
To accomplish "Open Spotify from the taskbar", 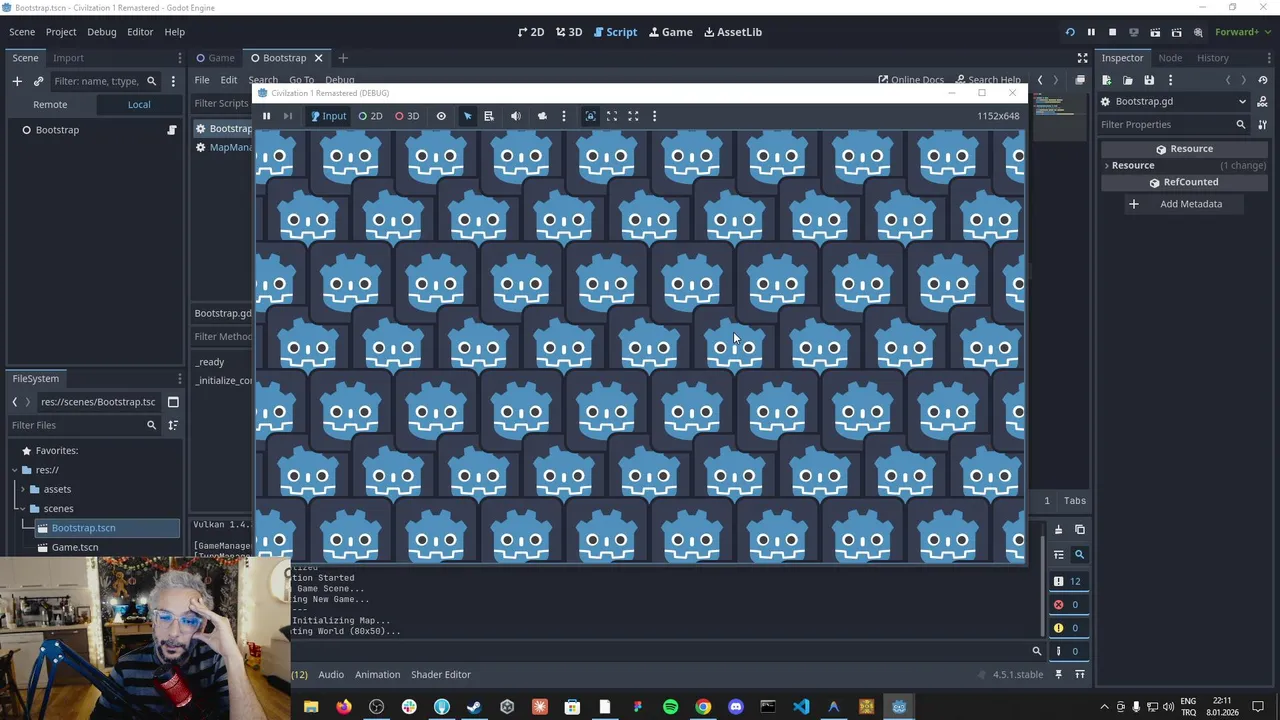I will coord(670,707).
